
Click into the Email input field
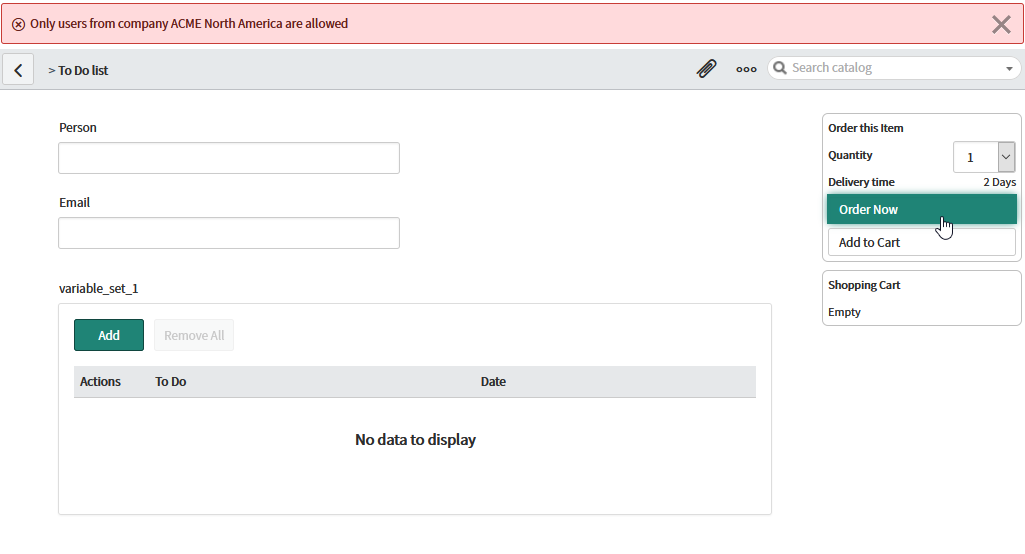(x=229, y=233)
